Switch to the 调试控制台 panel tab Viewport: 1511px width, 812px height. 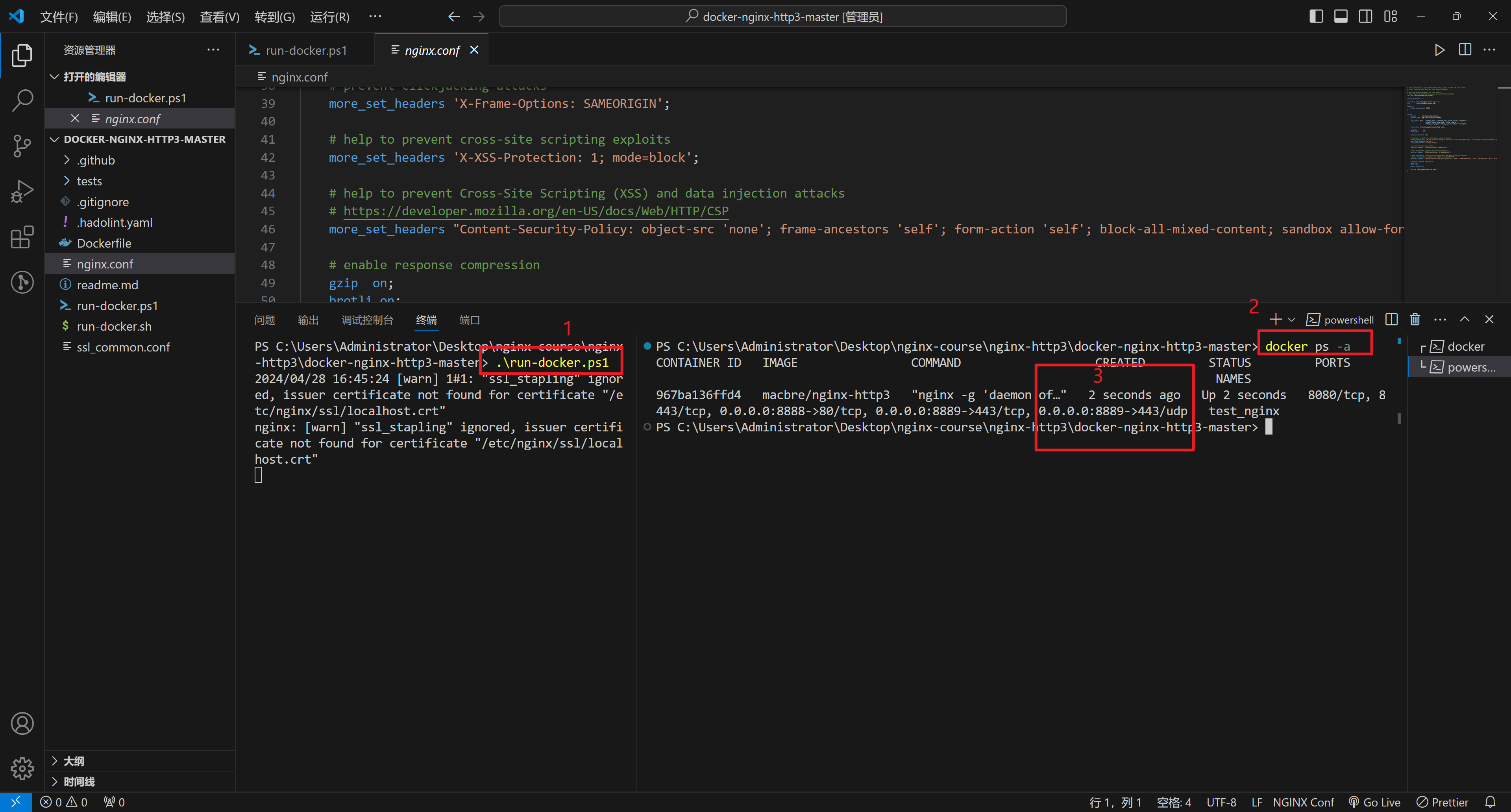tap(367, 320)
